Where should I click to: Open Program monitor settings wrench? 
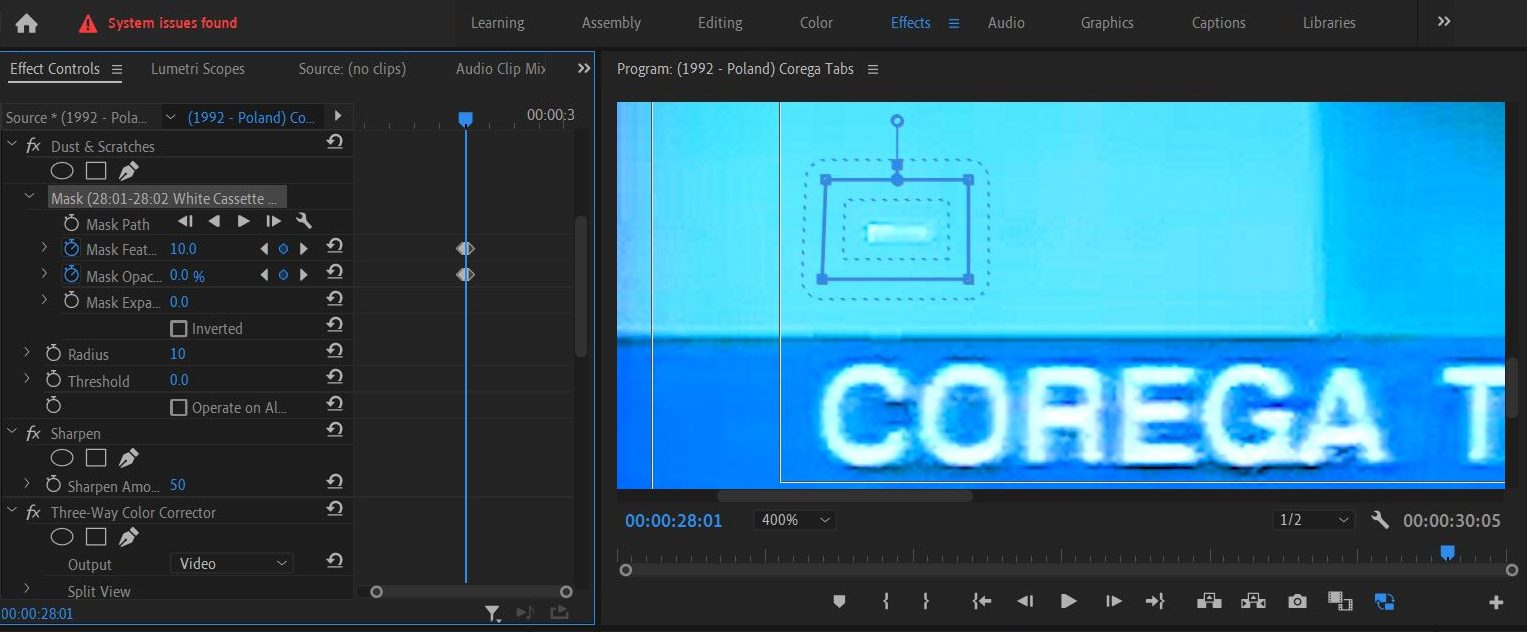1380,520
